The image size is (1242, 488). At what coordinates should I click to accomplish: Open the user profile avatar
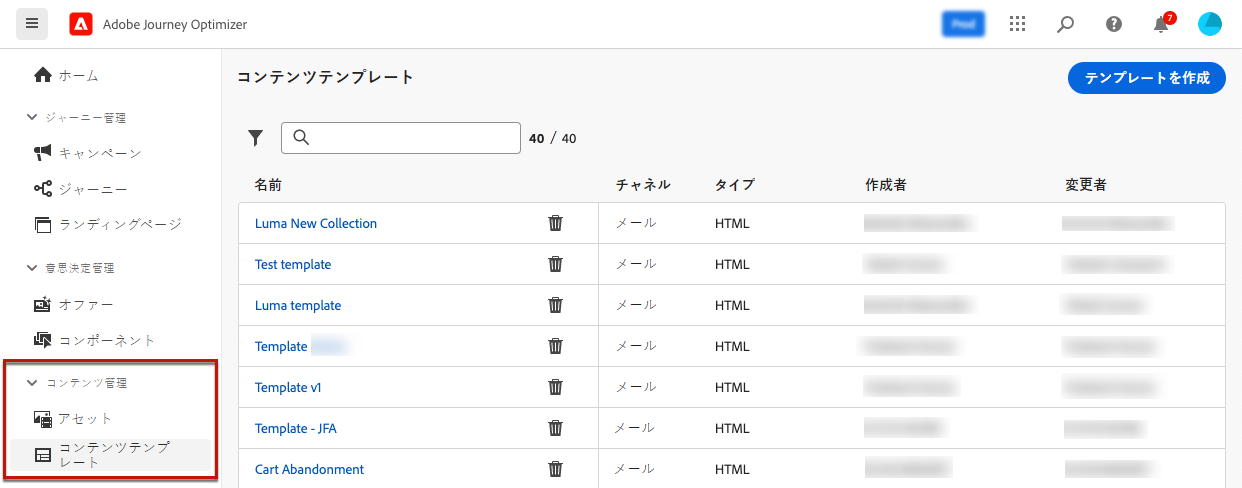pos(1210,24)
